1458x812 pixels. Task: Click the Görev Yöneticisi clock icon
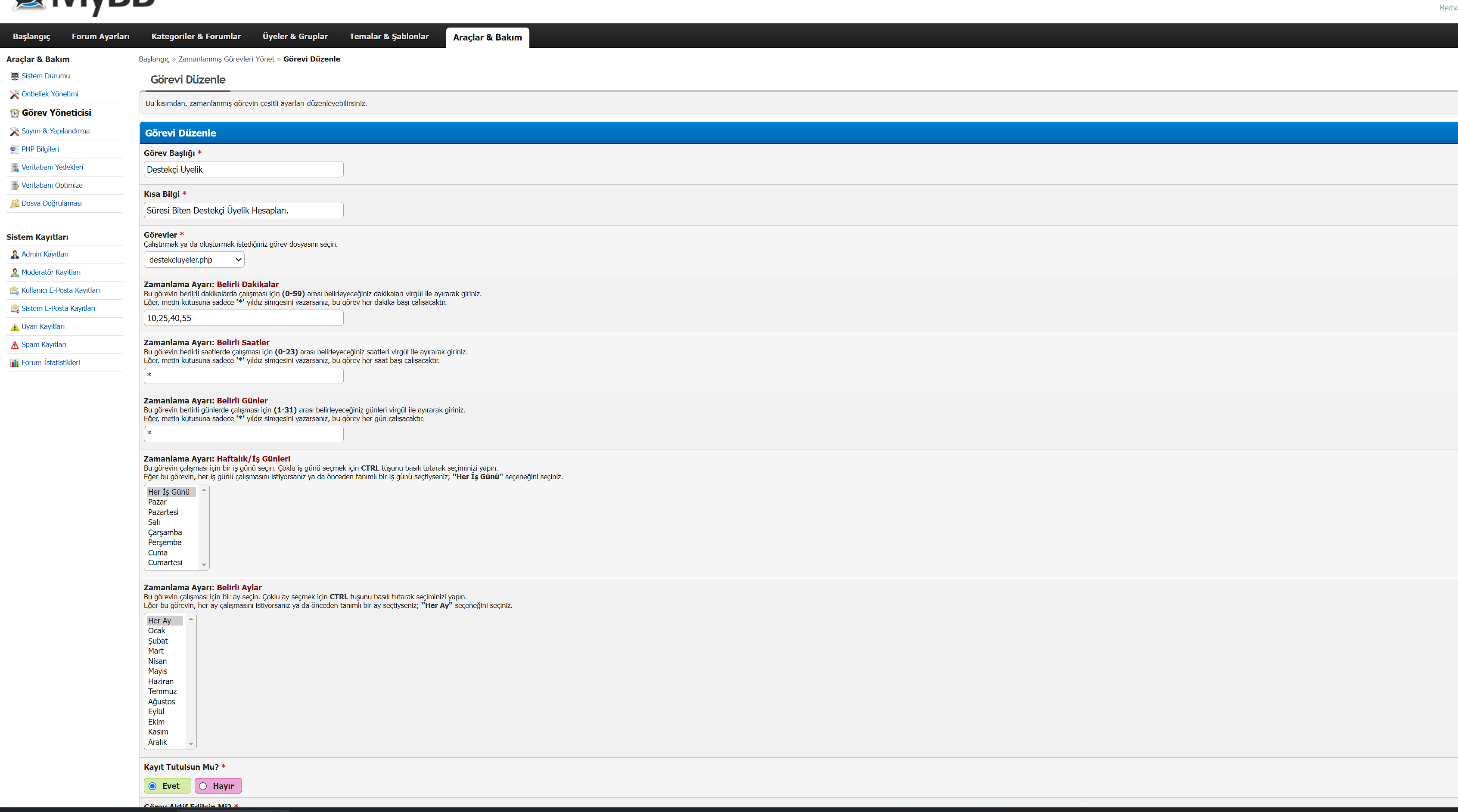[15, 113]
